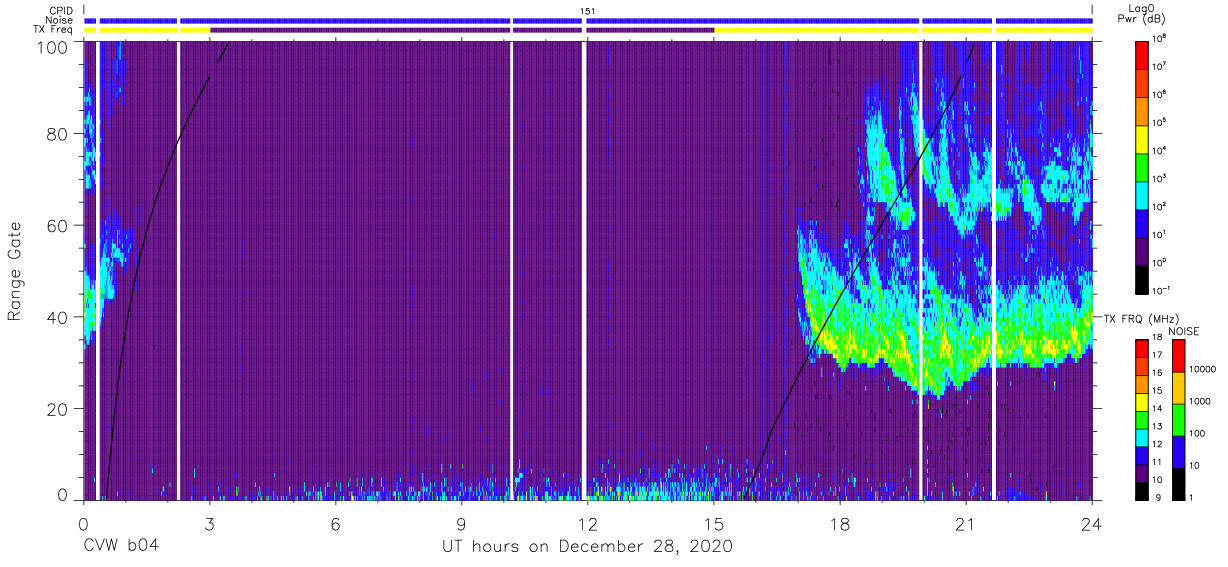Click the 'CVW b04' radar beam label
This screenshot has width=1228, height=567.
coord(121,546)
